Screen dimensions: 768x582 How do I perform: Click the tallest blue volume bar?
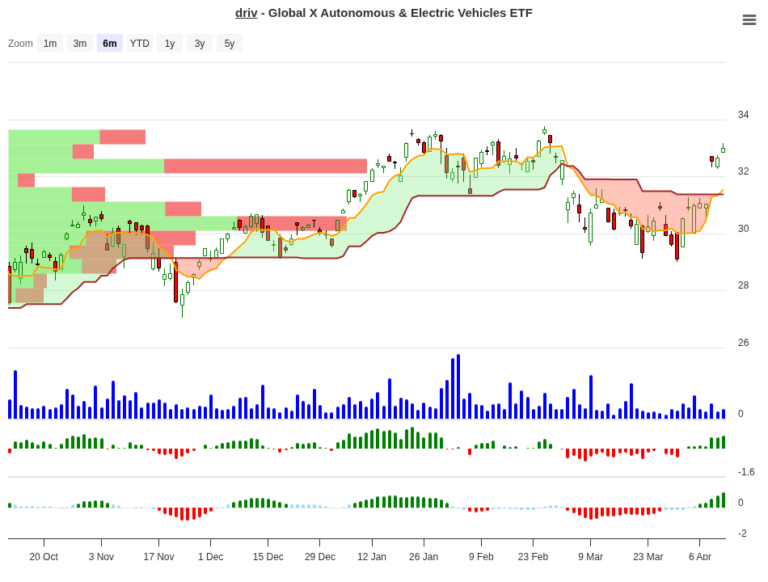coord(458,387)
